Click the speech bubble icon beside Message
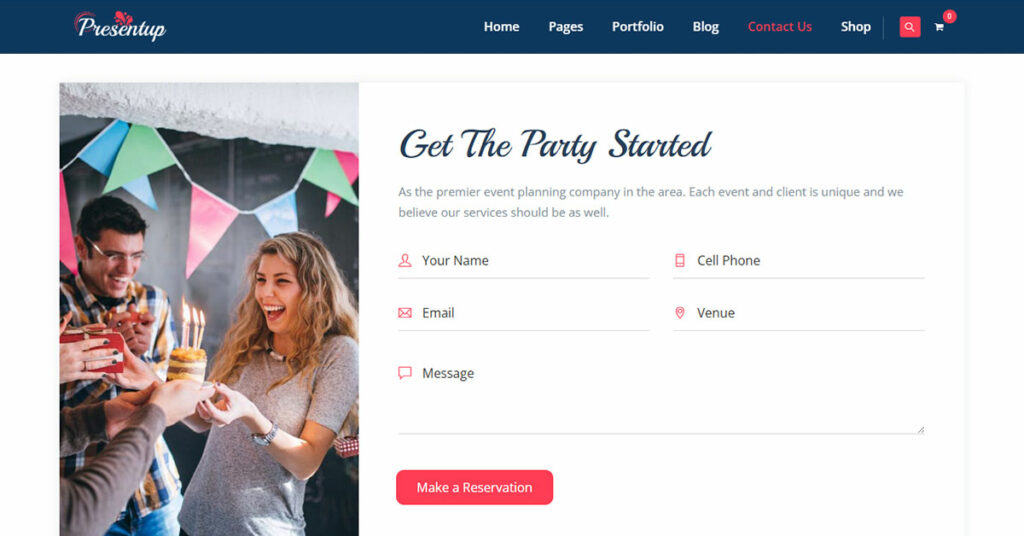 click(x=405, y=373)
